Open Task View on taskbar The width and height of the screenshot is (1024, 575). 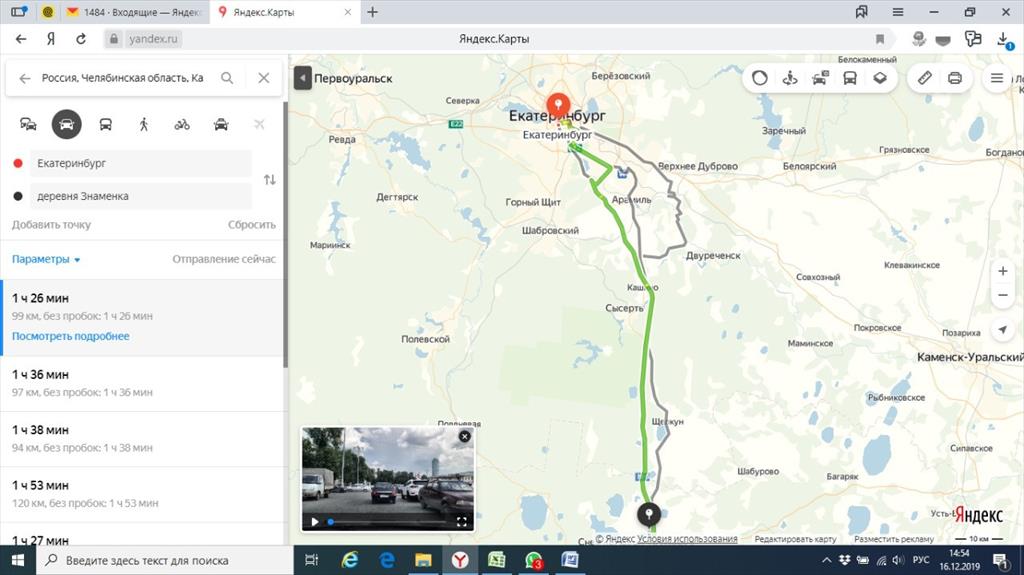click(x=312, y=560)
